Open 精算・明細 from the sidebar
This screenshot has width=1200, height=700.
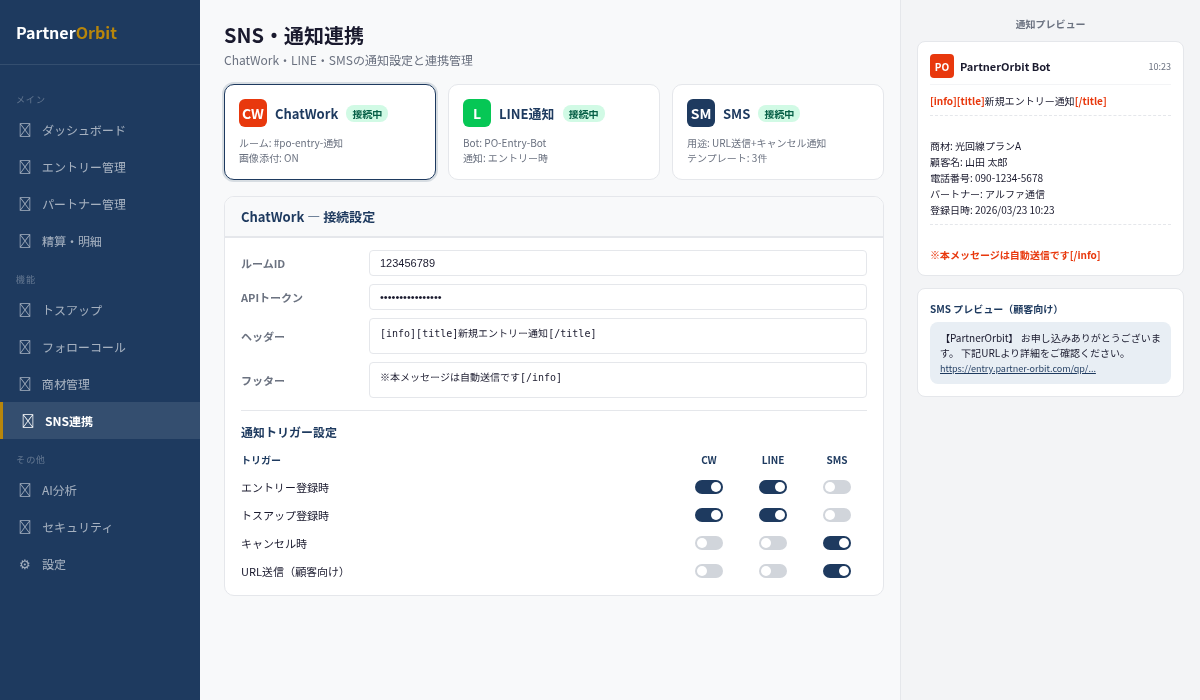click(x=72, y=241)
